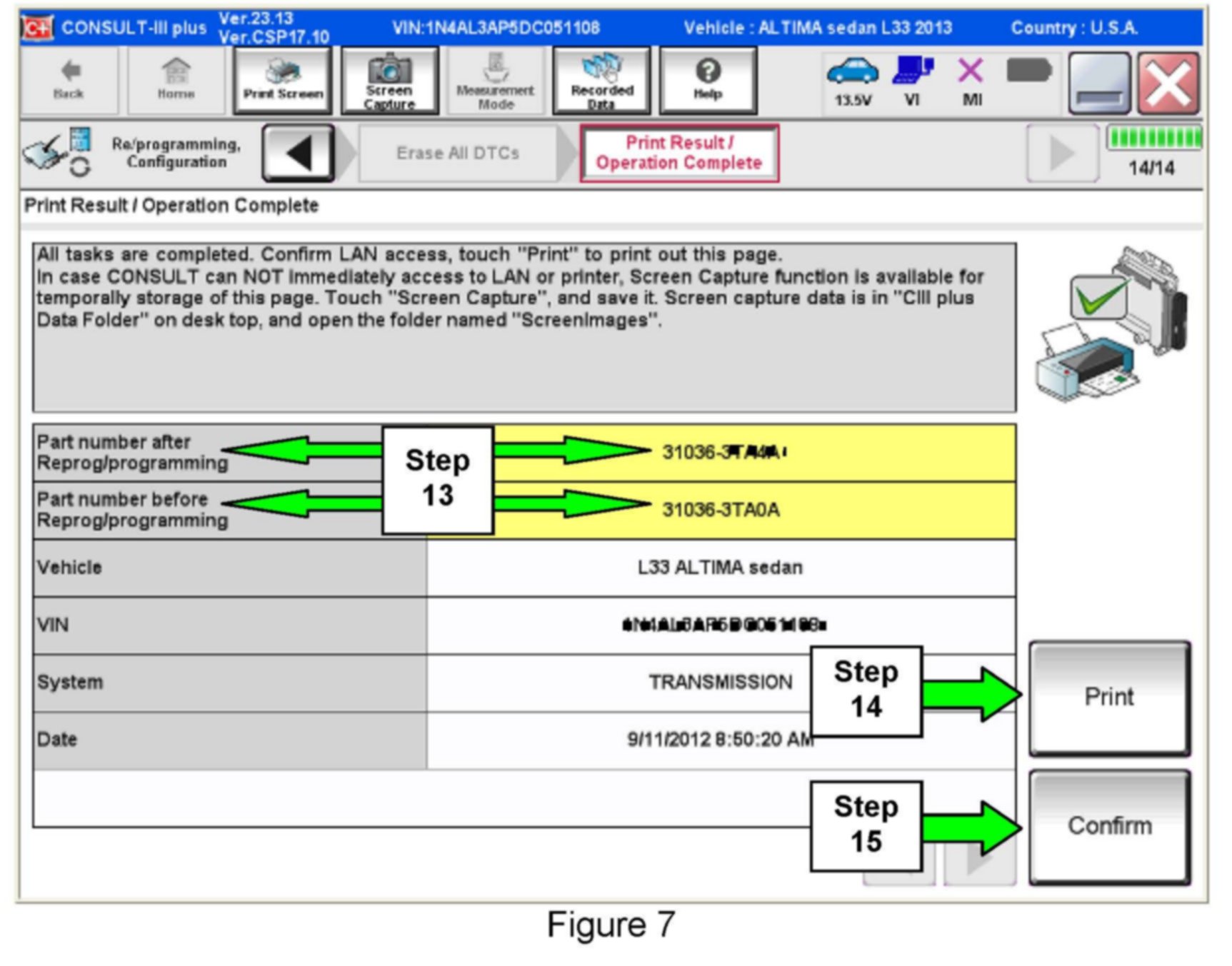Go to Home screen icon
1232x966 pixels.
point(176,80)
